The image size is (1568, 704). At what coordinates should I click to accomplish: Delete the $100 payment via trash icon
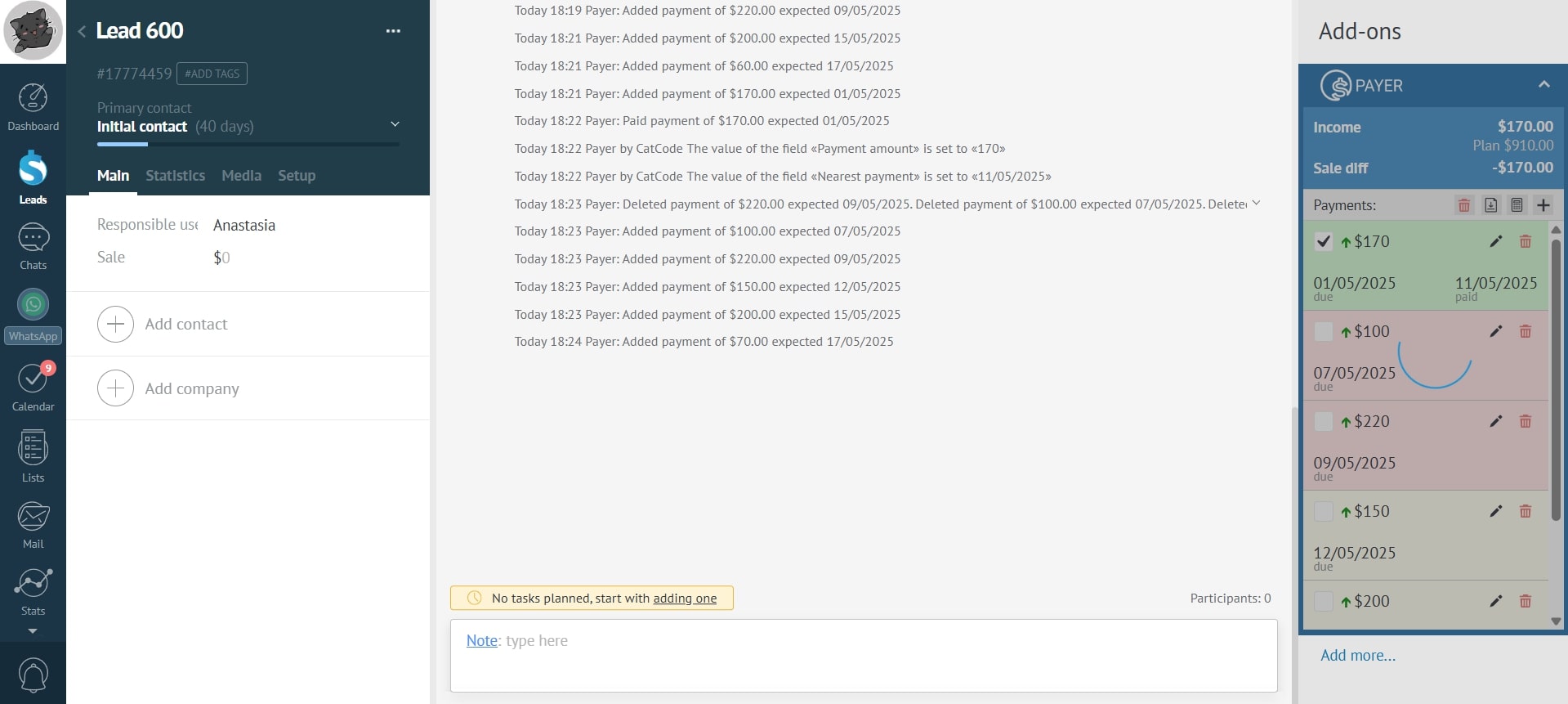tap(1525, 331)
